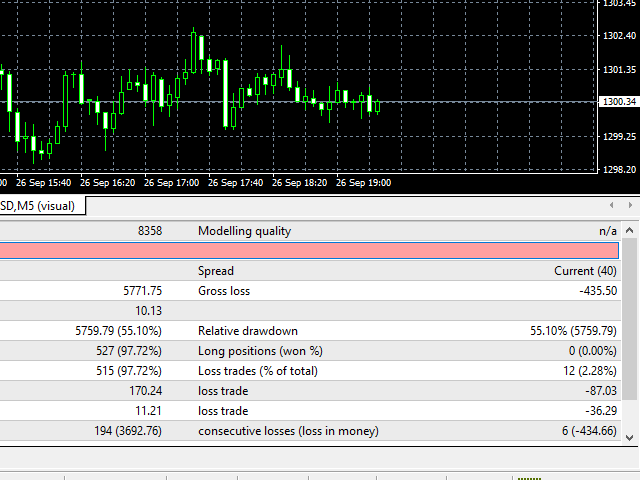
Task: Click the report scrollbar down arrow
Action: (629, 438)
